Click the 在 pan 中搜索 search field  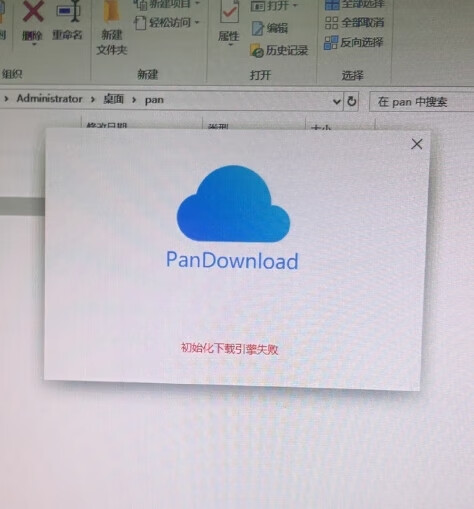(422, 102)
